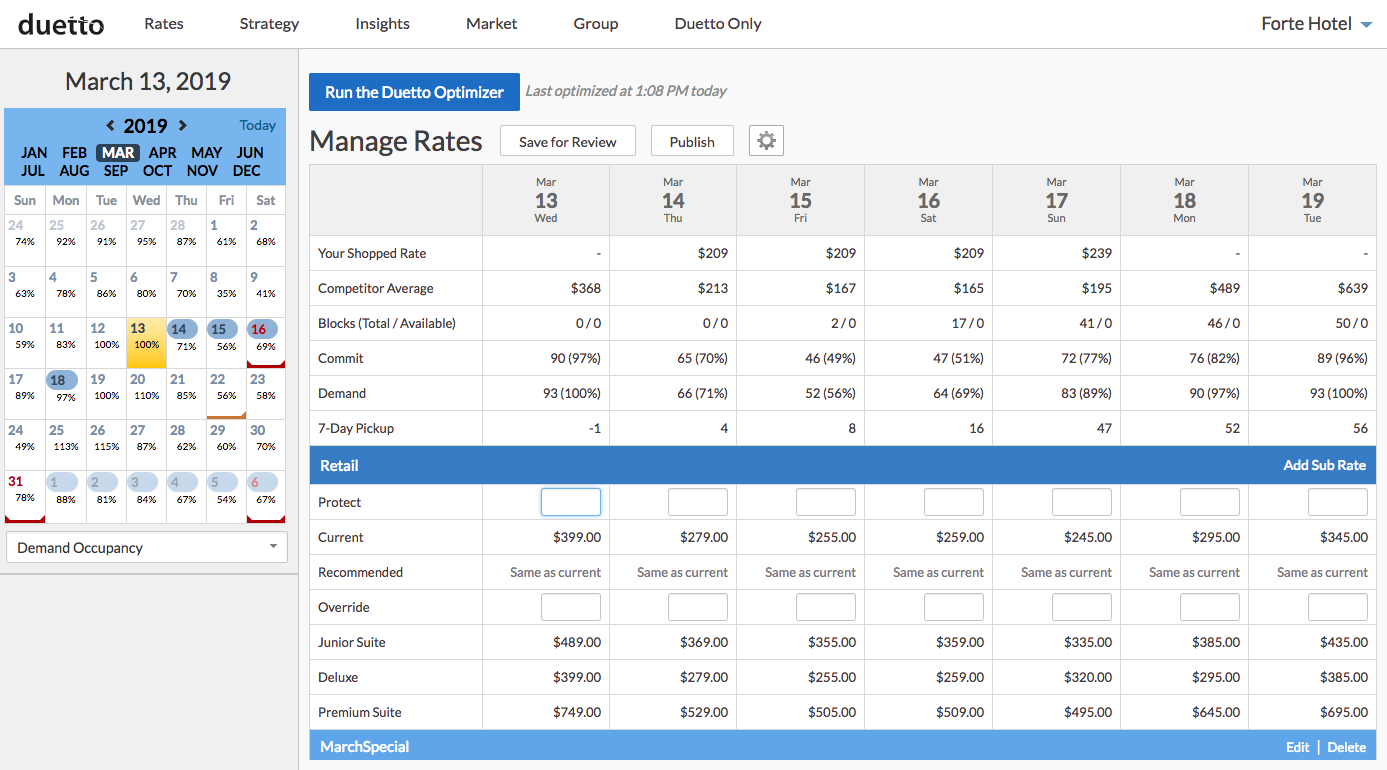Click Add Sub Rate in Retail header

(1324, 465)
